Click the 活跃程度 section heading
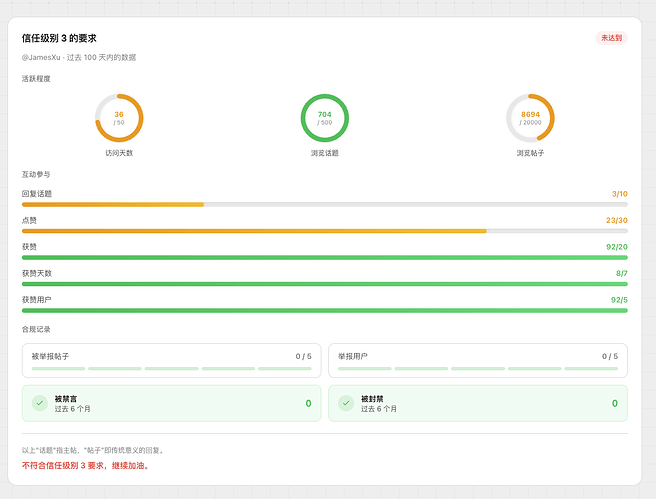 point(36,79)
